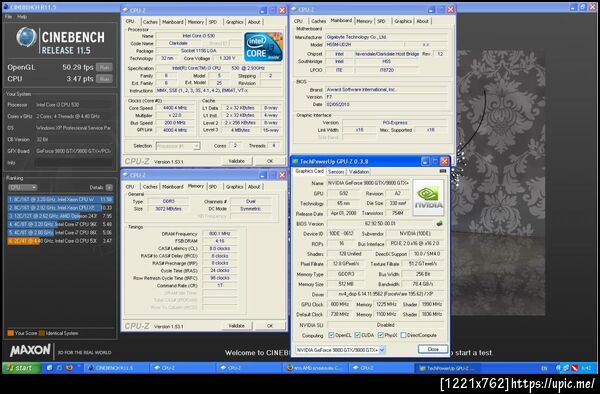This screenshot has height=394, width=600.
Task: Select ranking row 4 Intel Core i7 5.48
Action: pos(60,224)
